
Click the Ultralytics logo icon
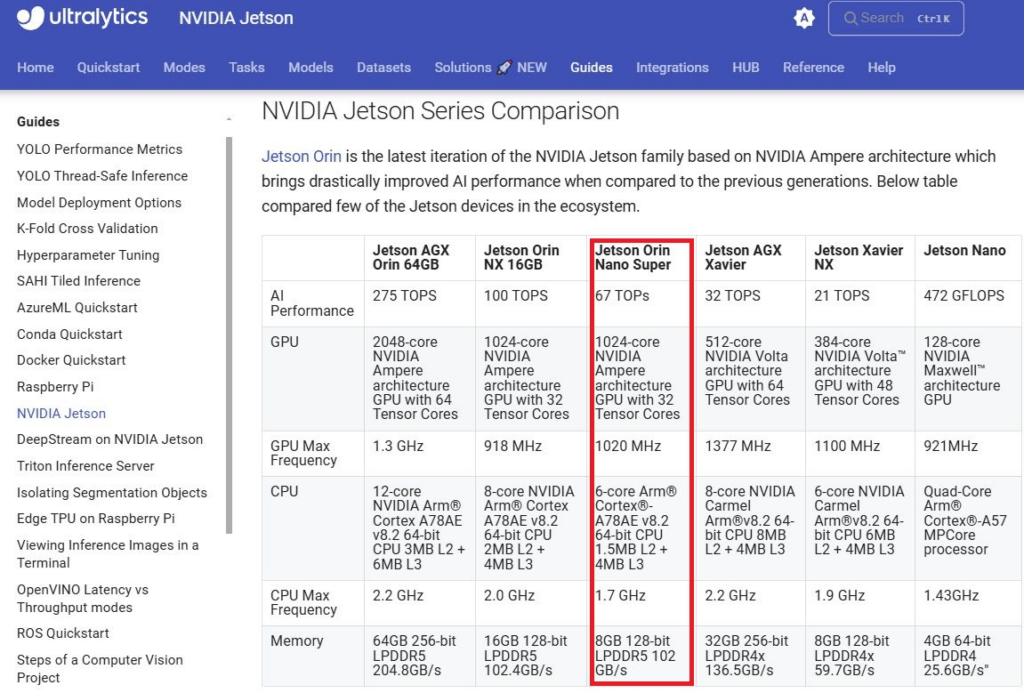(30, 18)
